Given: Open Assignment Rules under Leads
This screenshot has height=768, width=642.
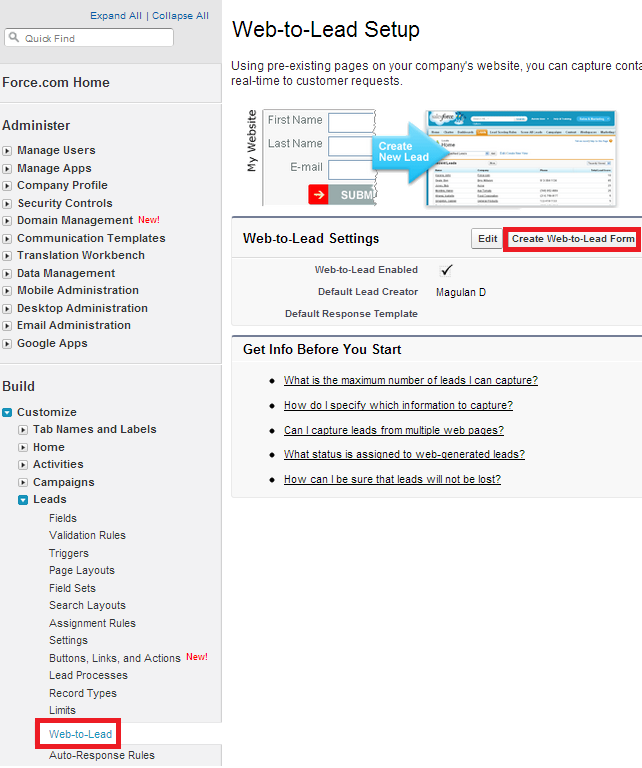Looking at the screenshot, I should (x=92, y=623).
